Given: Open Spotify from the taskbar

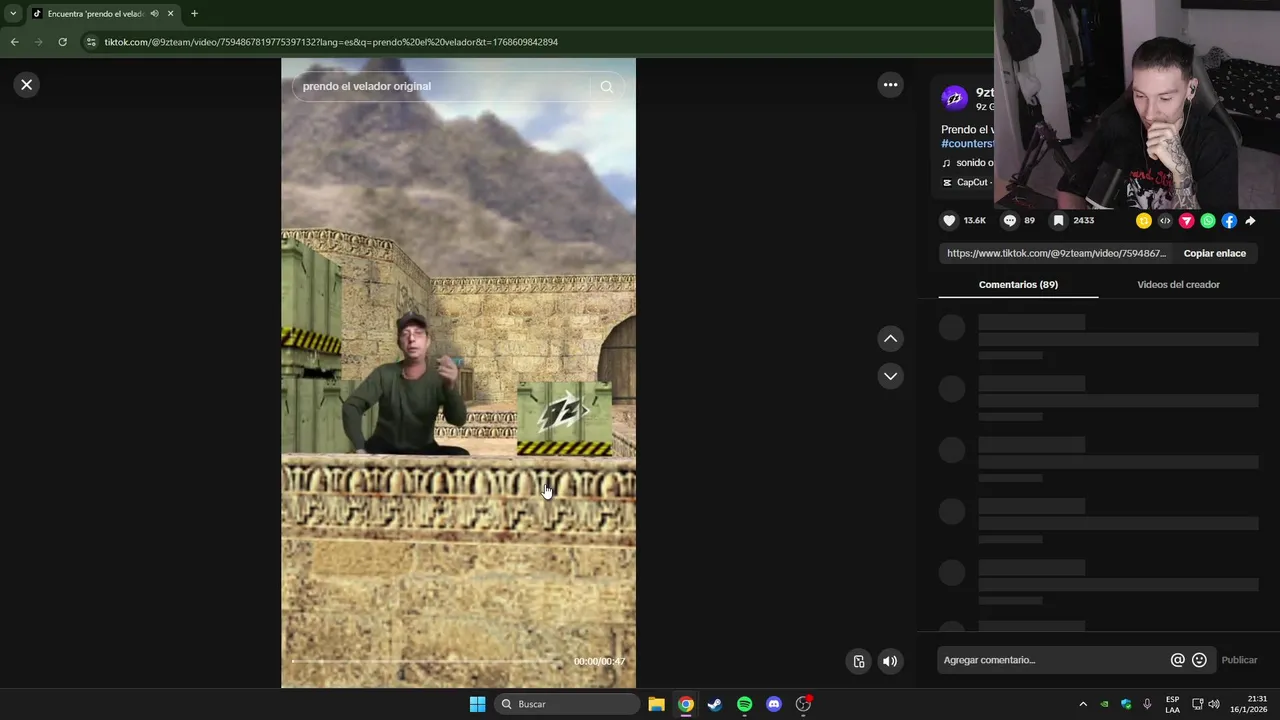Looking at the screenshot, I should 744,704.
